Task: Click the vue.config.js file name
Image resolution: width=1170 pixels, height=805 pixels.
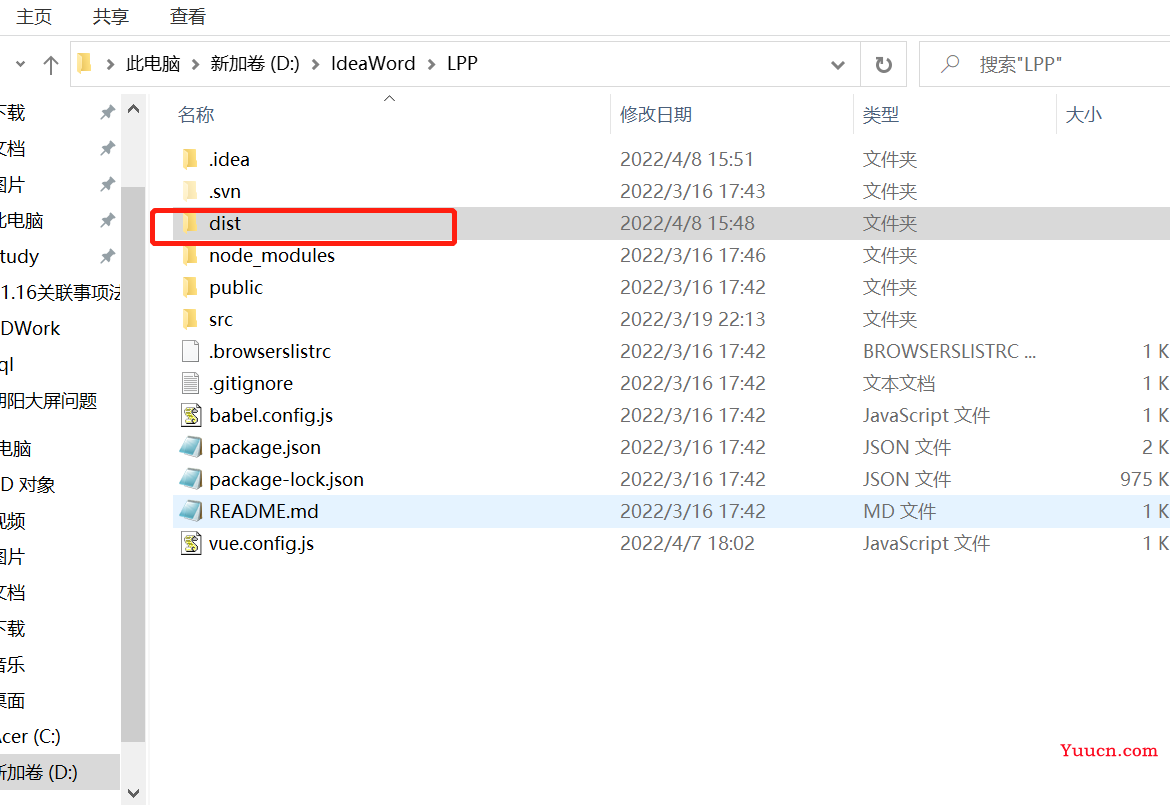Action: tap(261, 543)
